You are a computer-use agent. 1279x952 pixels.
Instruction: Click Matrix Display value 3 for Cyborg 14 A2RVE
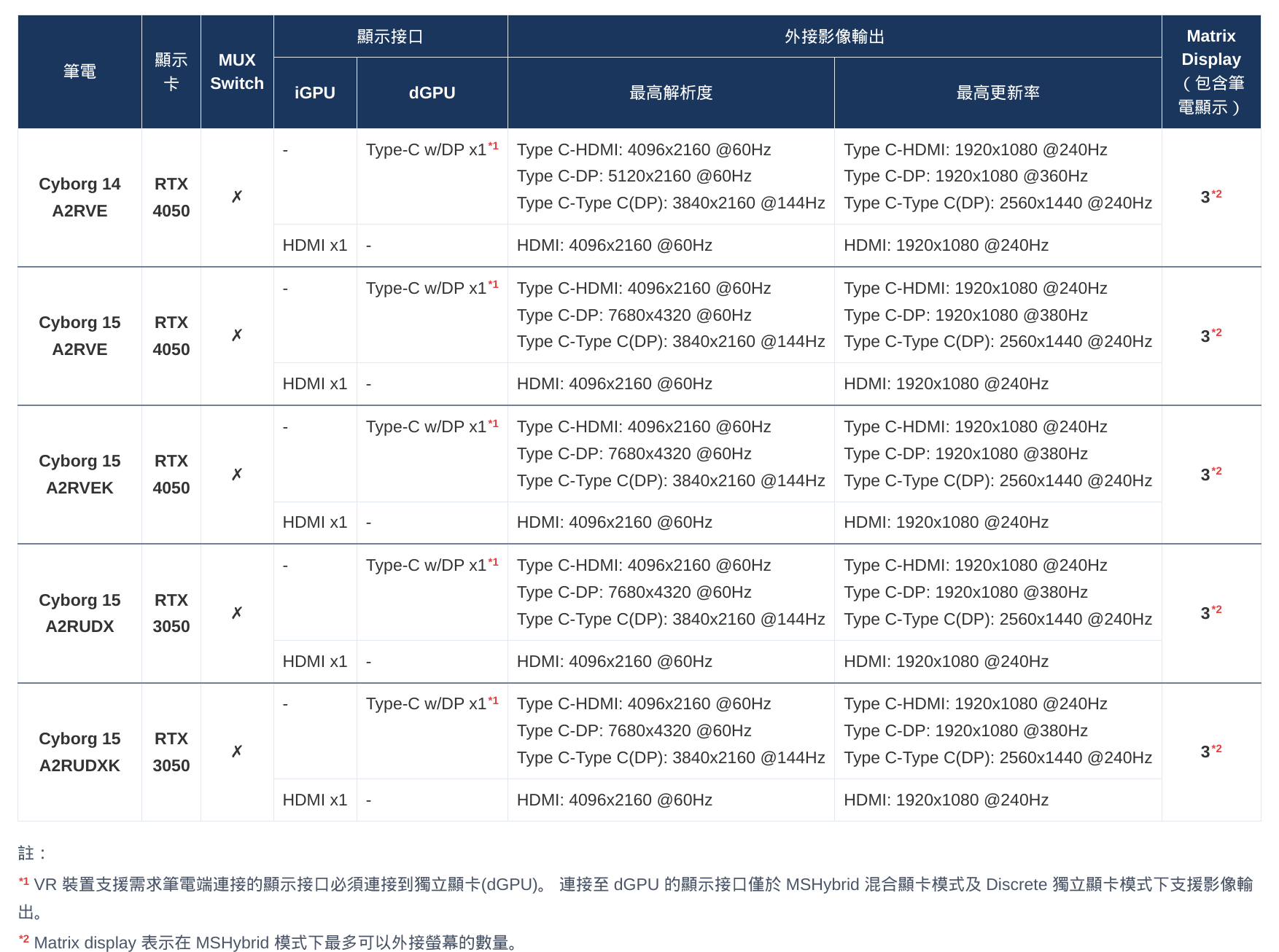point(1210,197)
